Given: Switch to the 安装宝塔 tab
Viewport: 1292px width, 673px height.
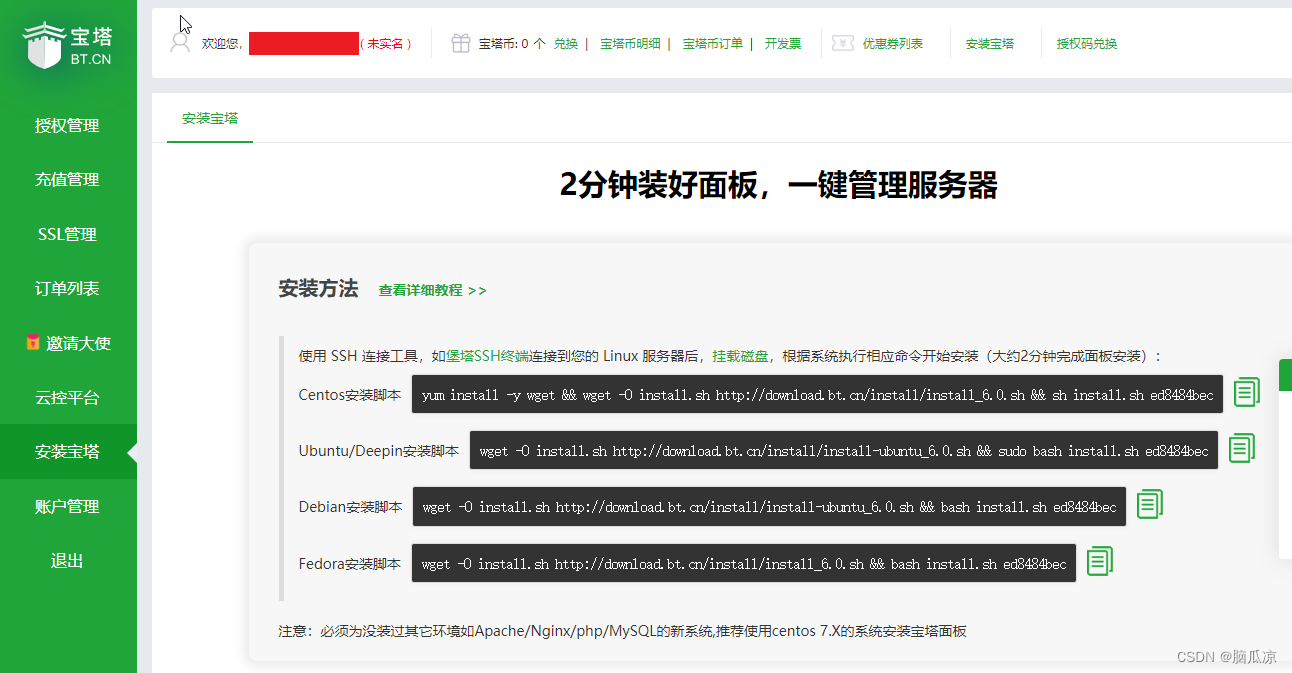Looking at the screenshot, I should pyautogui.click(x=210, y=118).
